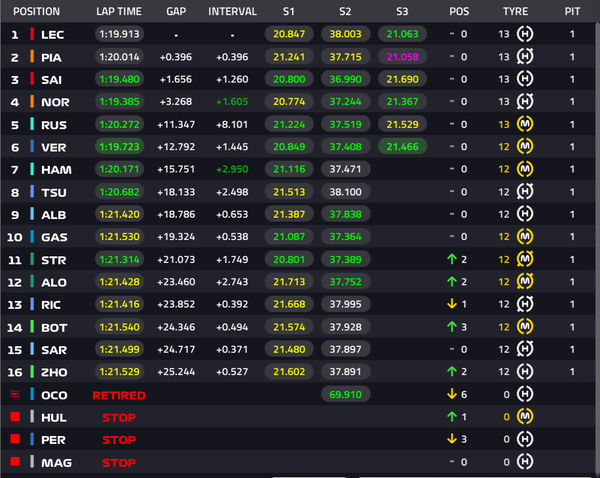600x478 pixels.
Task: Click the medium tyre icon in STR's row
Action: (x=525, y=259)
